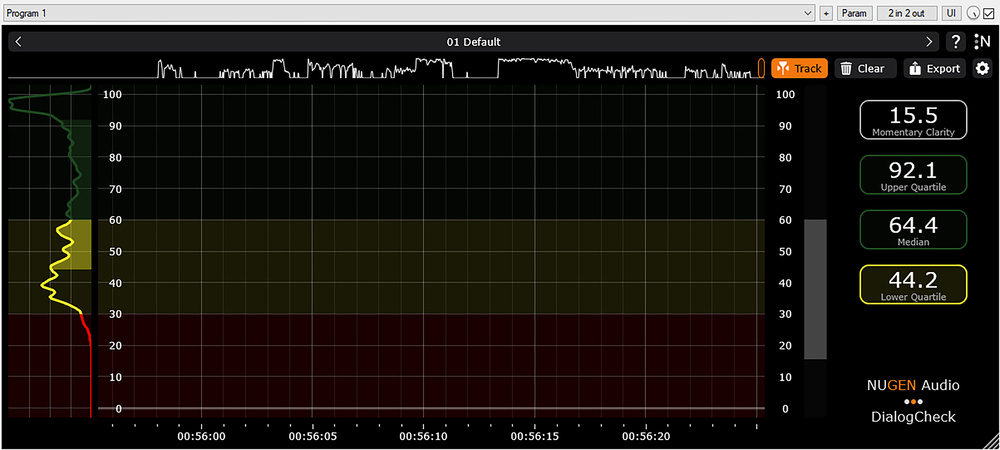Click the Clear button
Viewport: 1000px width, 450px height.
[862, 69]
